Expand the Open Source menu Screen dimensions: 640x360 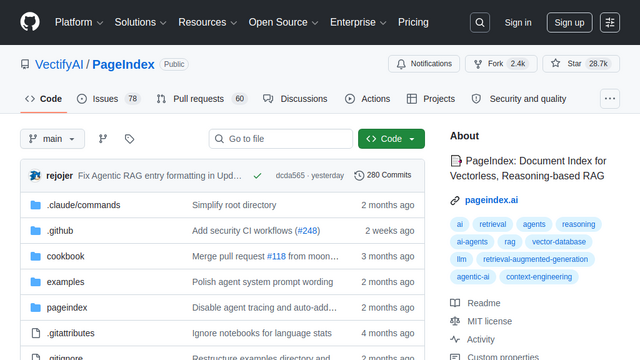[x=283, y=22]
